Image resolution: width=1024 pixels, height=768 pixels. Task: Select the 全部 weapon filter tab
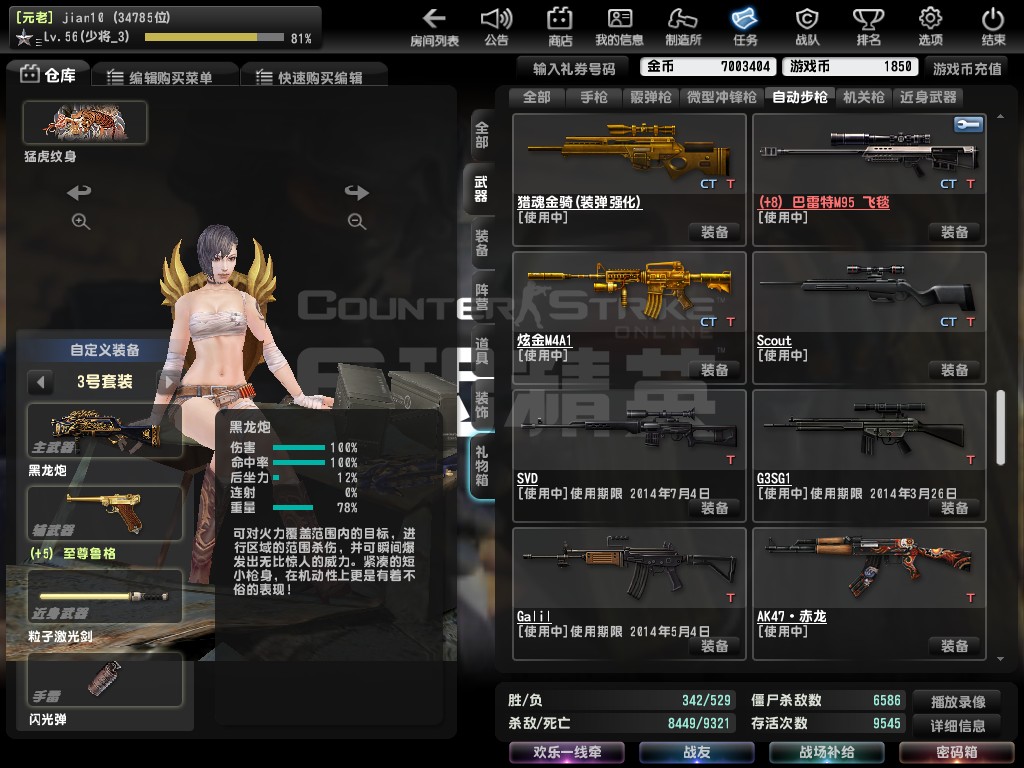[537, 97]
